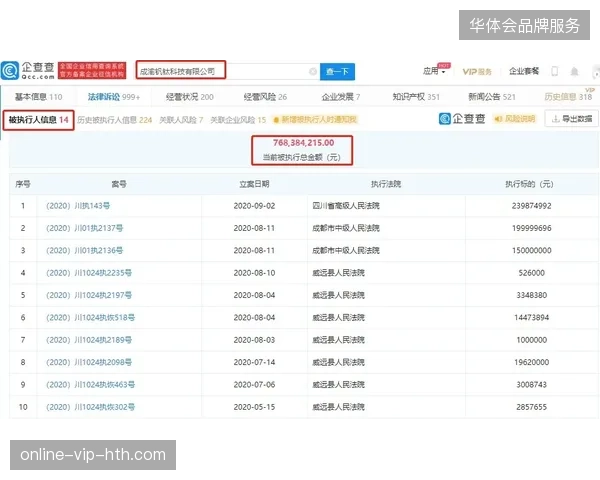Click execution amount 199999696
Screen dimensions: 600x480
532,228
